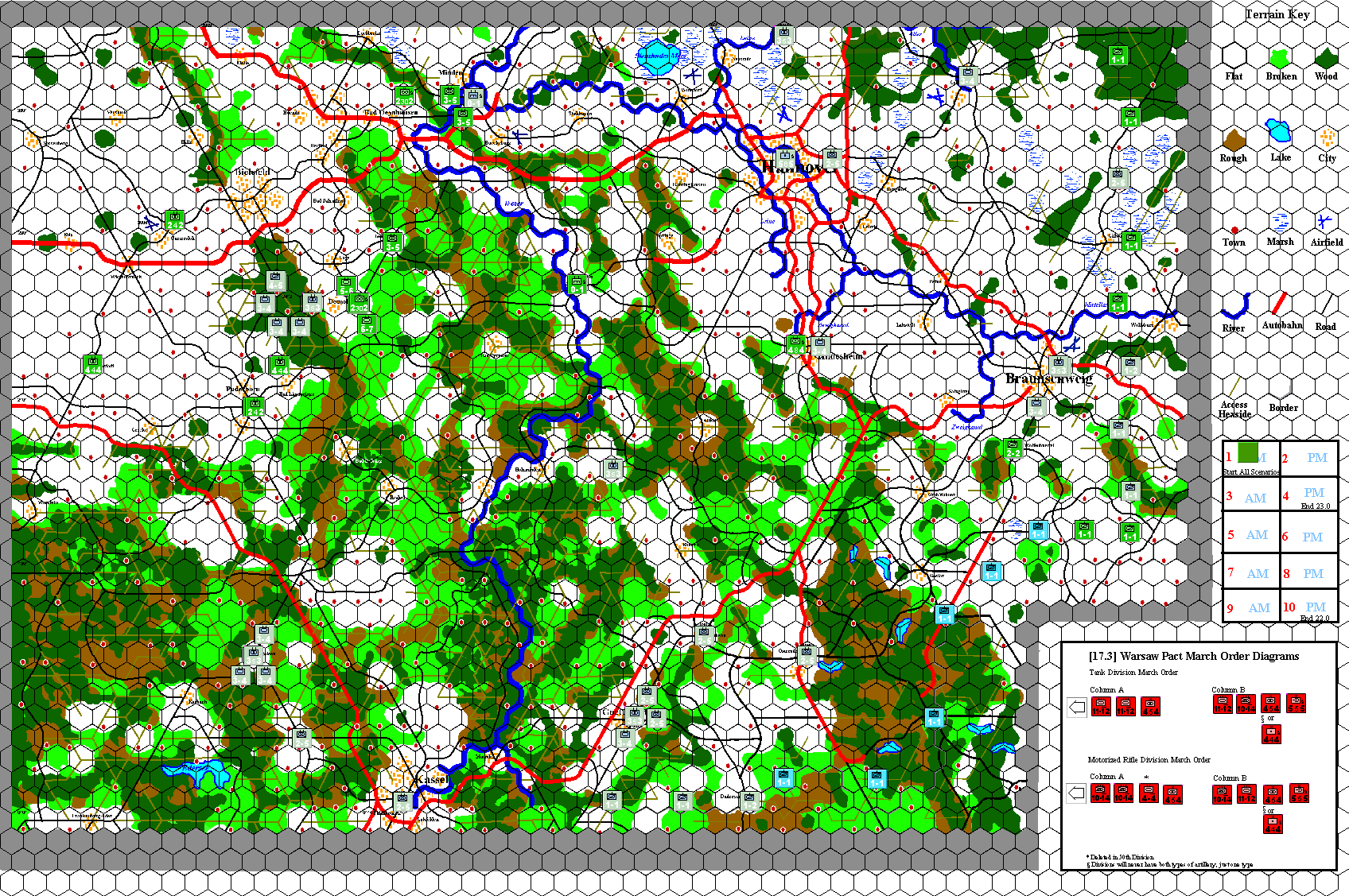Viewport: 1349px width, 896px height.
Task: Click the green 5-6 counter near Detmold
Action: click(x=346, y=285)
